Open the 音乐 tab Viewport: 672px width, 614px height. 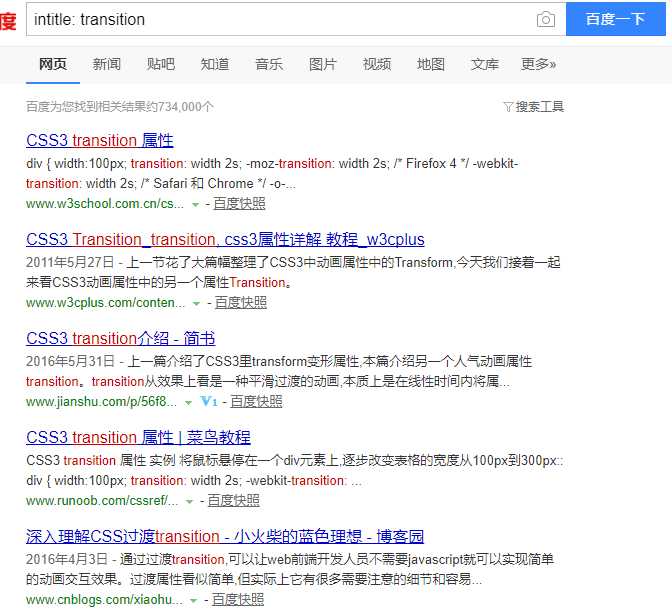coord(269,64)
